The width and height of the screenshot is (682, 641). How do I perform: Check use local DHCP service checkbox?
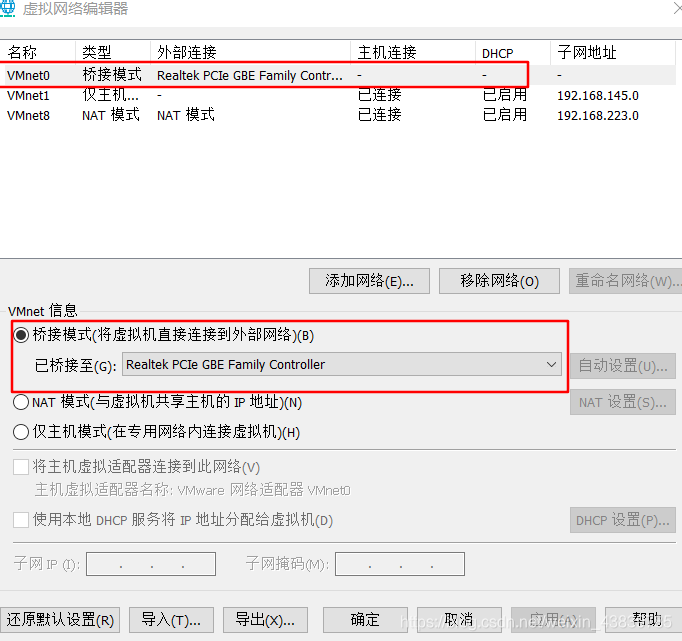(21, 520)
